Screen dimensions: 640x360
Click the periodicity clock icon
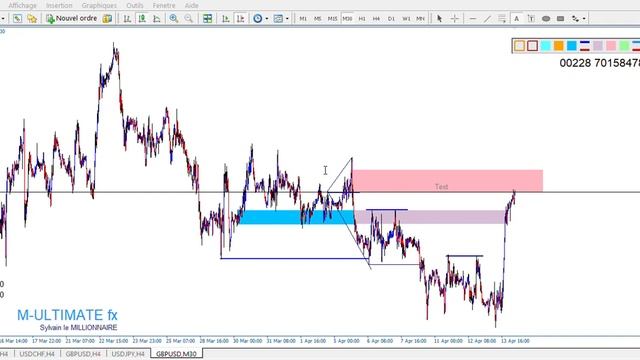coord(258,18)
